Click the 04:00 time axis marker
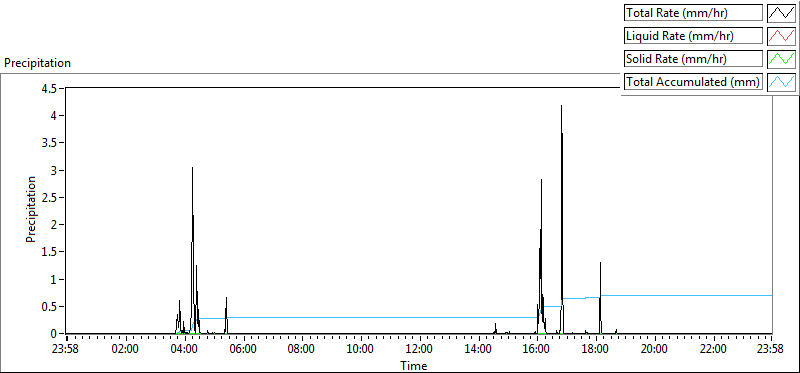Screen dimensions: 800x373 pos(184,350)
